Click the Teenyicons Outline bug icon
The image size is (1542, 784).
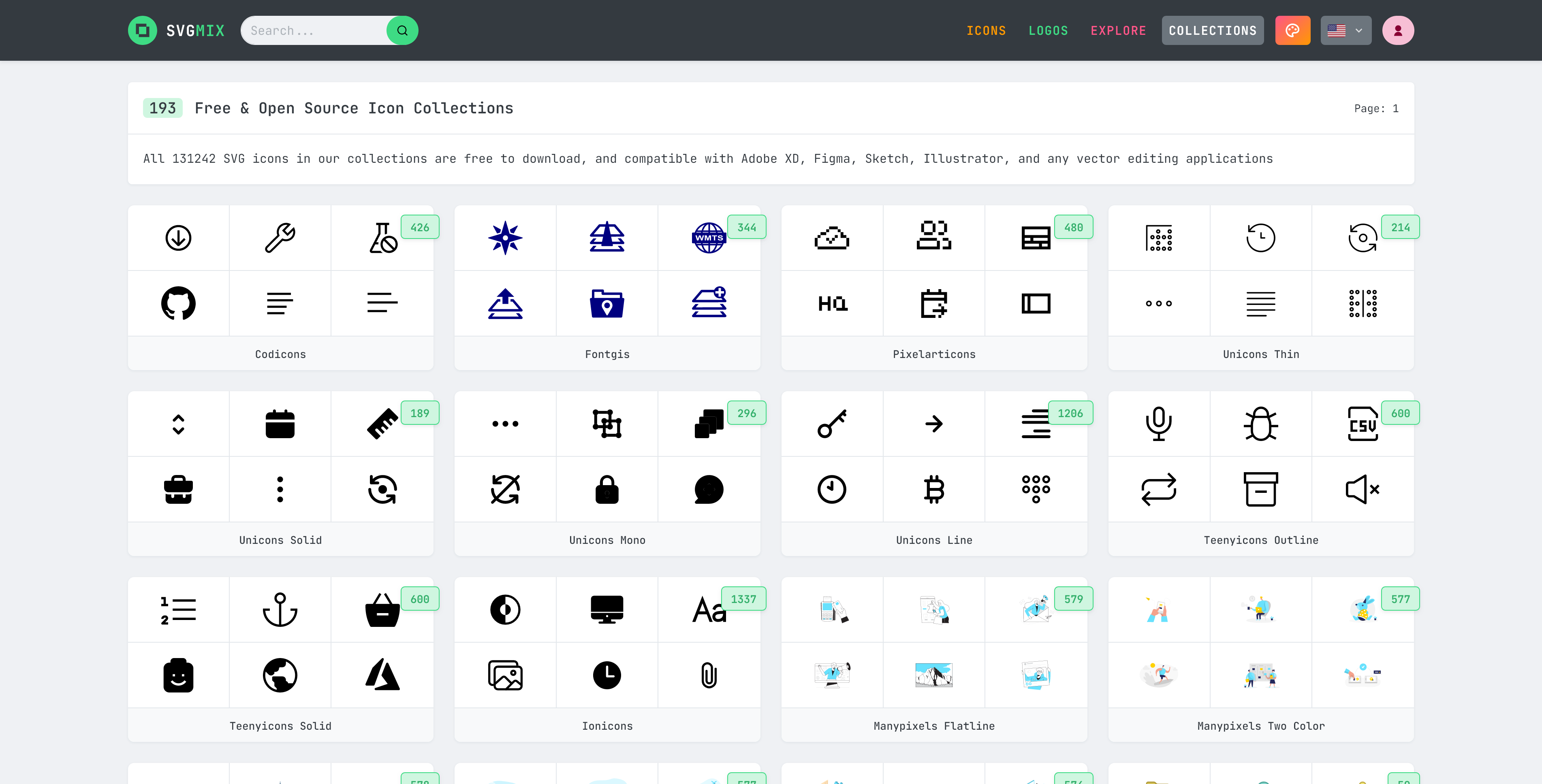1261,424
